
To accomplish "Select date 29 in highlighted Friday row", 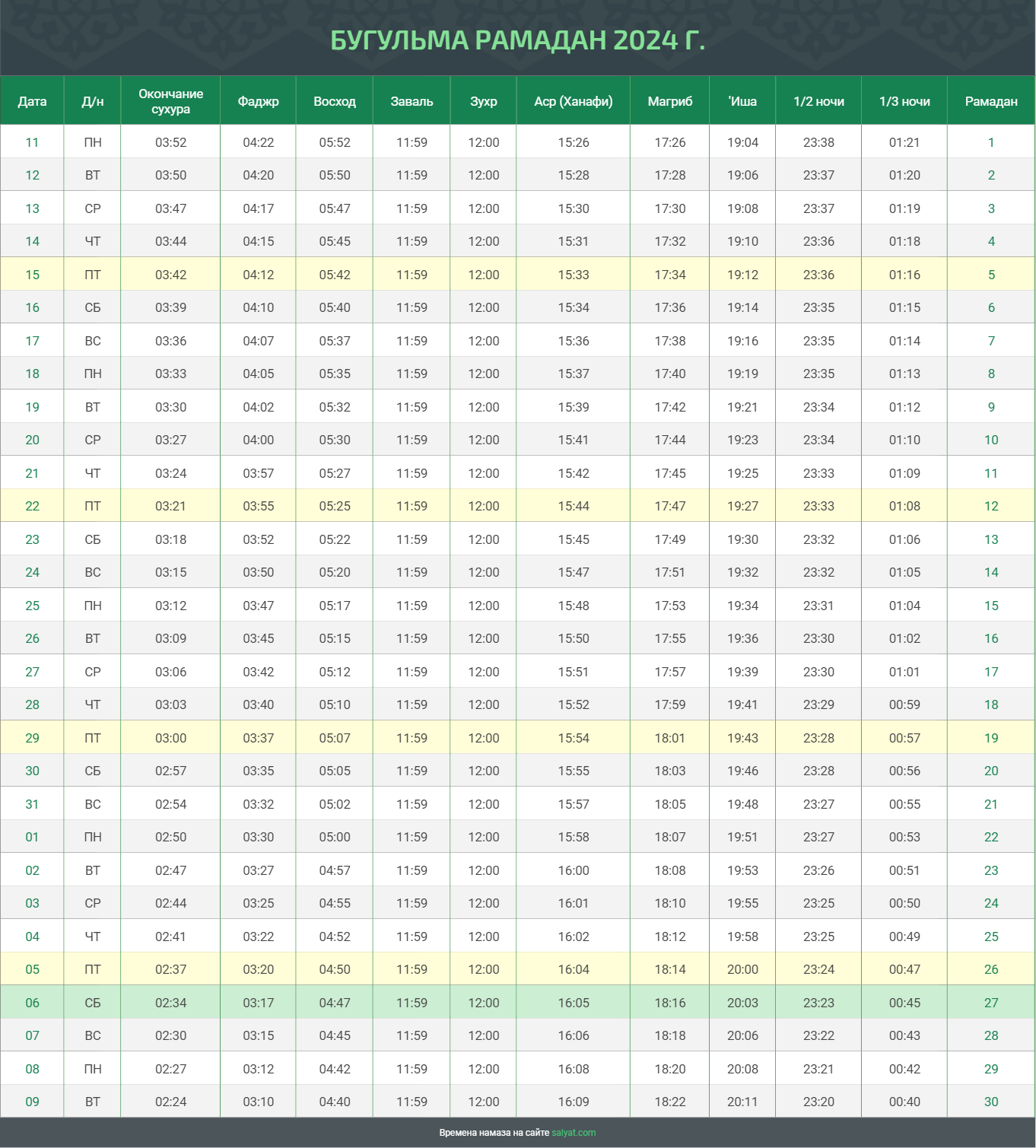I will [x=32, y=738].
